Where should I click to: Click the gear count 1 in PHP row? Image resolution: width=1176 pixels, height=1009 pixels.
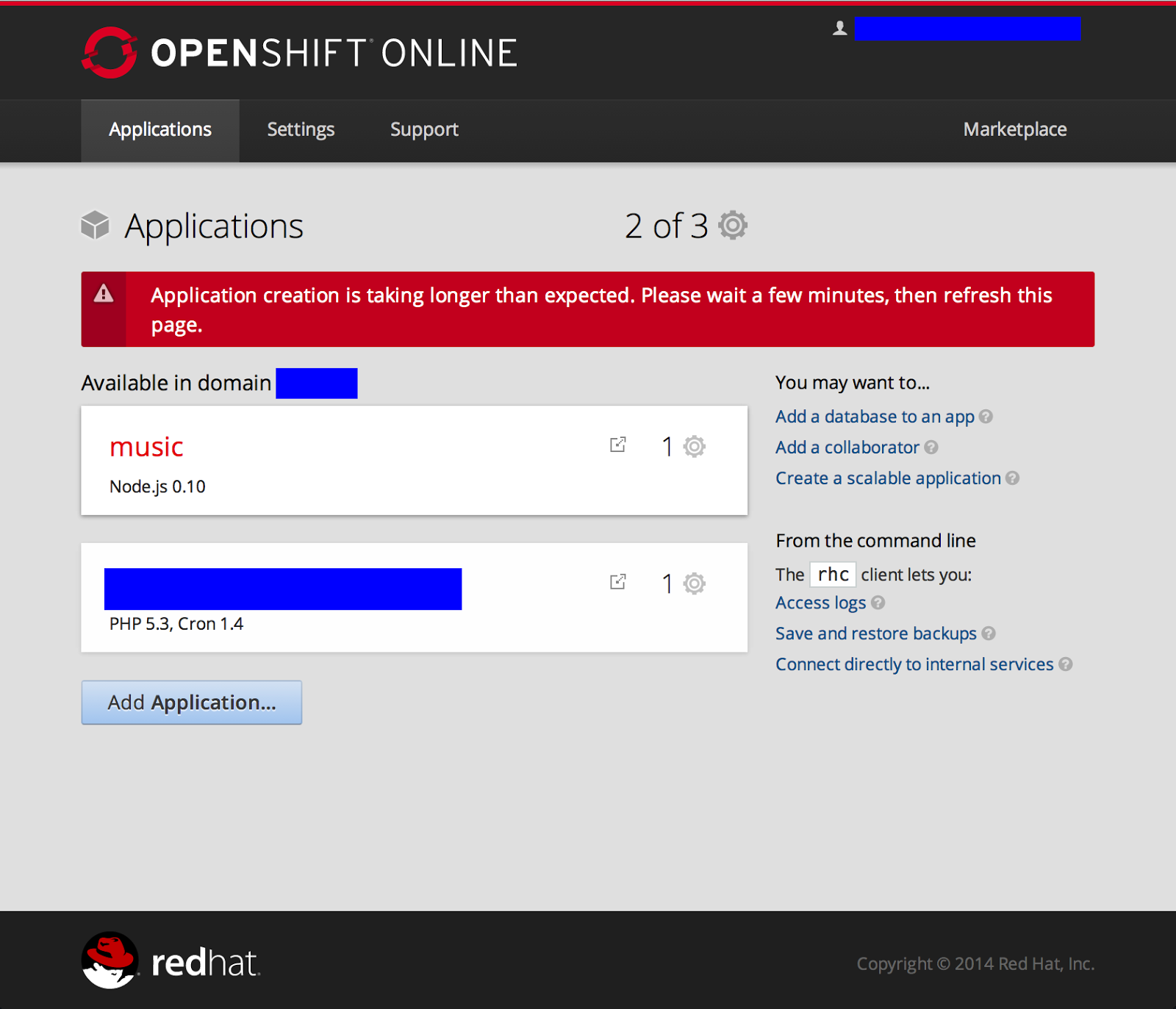click(x=667, y=584)
